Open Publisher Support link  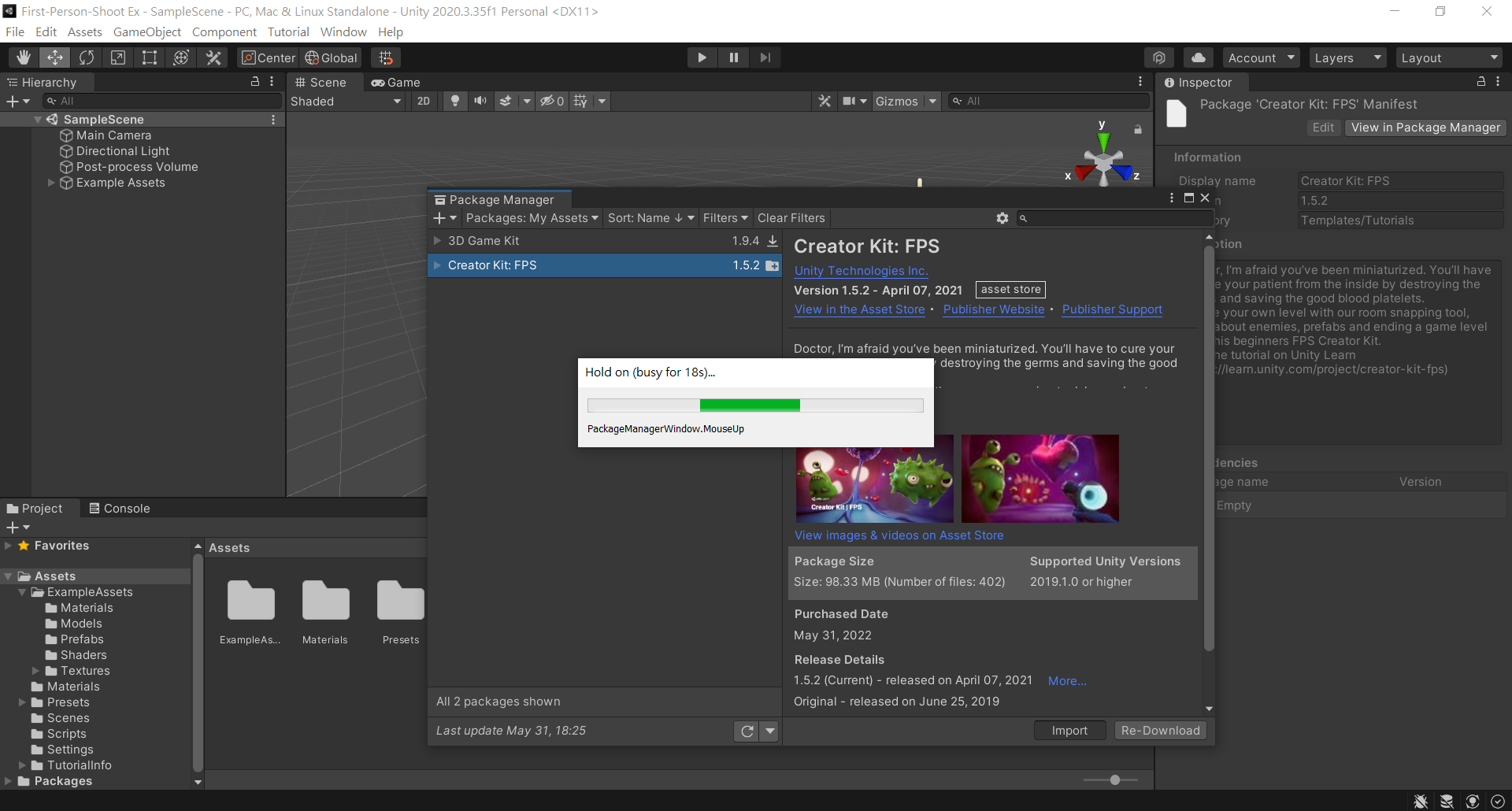pos(1112,309)
